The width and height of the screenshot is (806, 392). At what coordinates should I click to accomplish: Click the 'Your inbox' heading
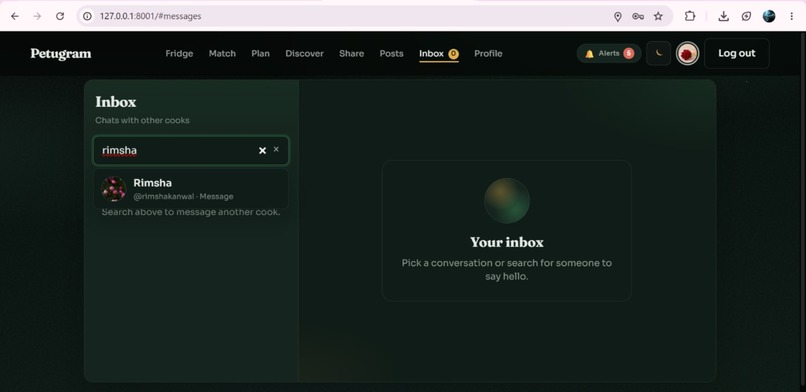507,242
